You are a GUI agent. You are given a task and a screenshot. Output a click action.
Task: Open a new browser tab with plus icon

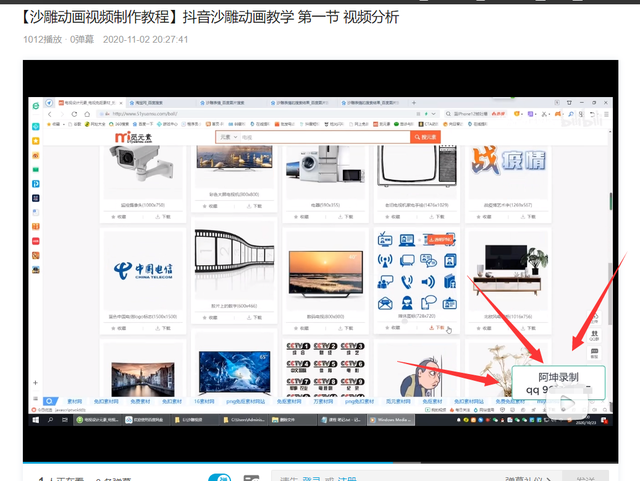click(x=413, y=103)
